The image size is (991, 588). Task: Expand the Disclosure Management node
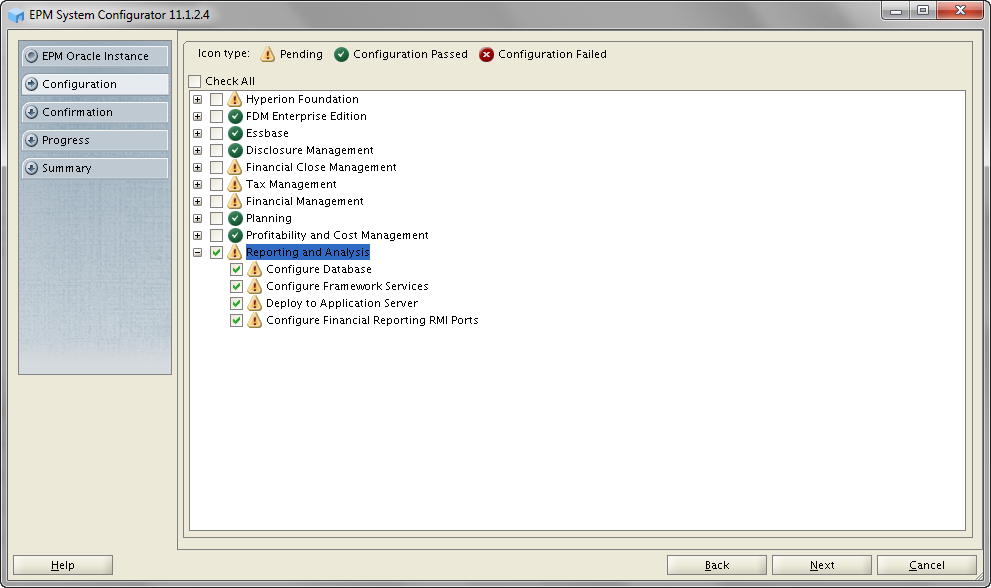198,150
